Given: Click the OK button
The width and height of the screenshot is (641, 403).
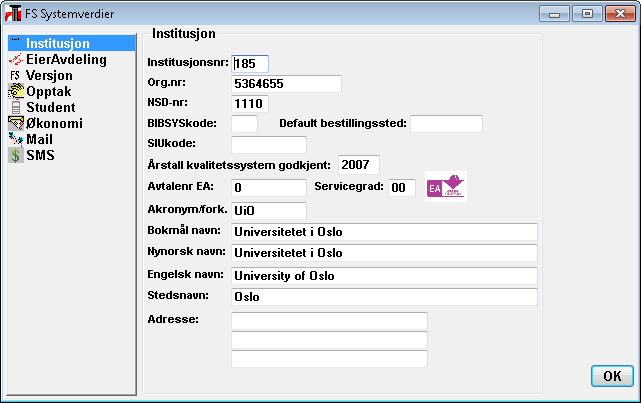Looking at the screenshot, I should click(x=612, y=376).
